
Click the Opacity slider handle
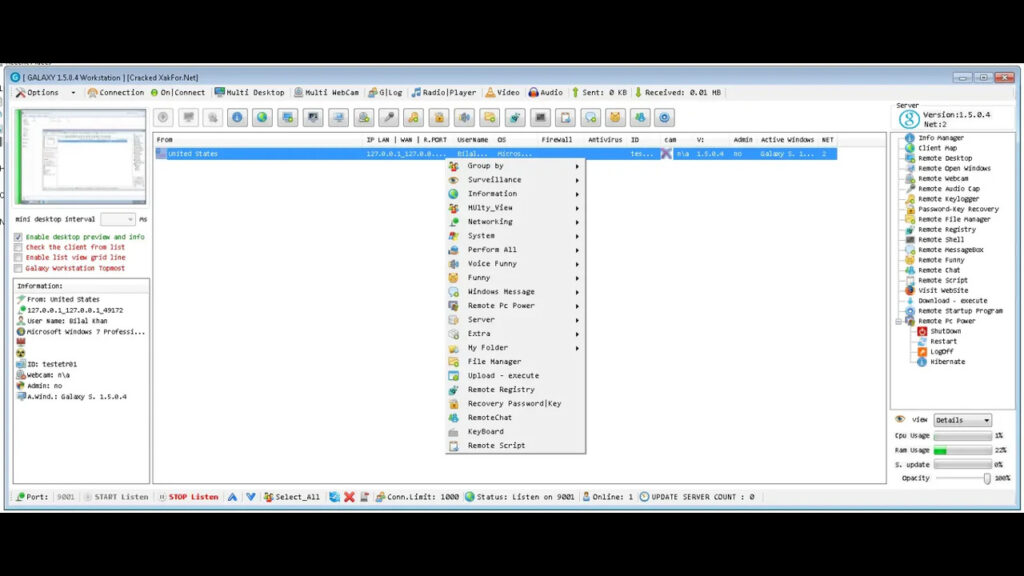point(987,479)
